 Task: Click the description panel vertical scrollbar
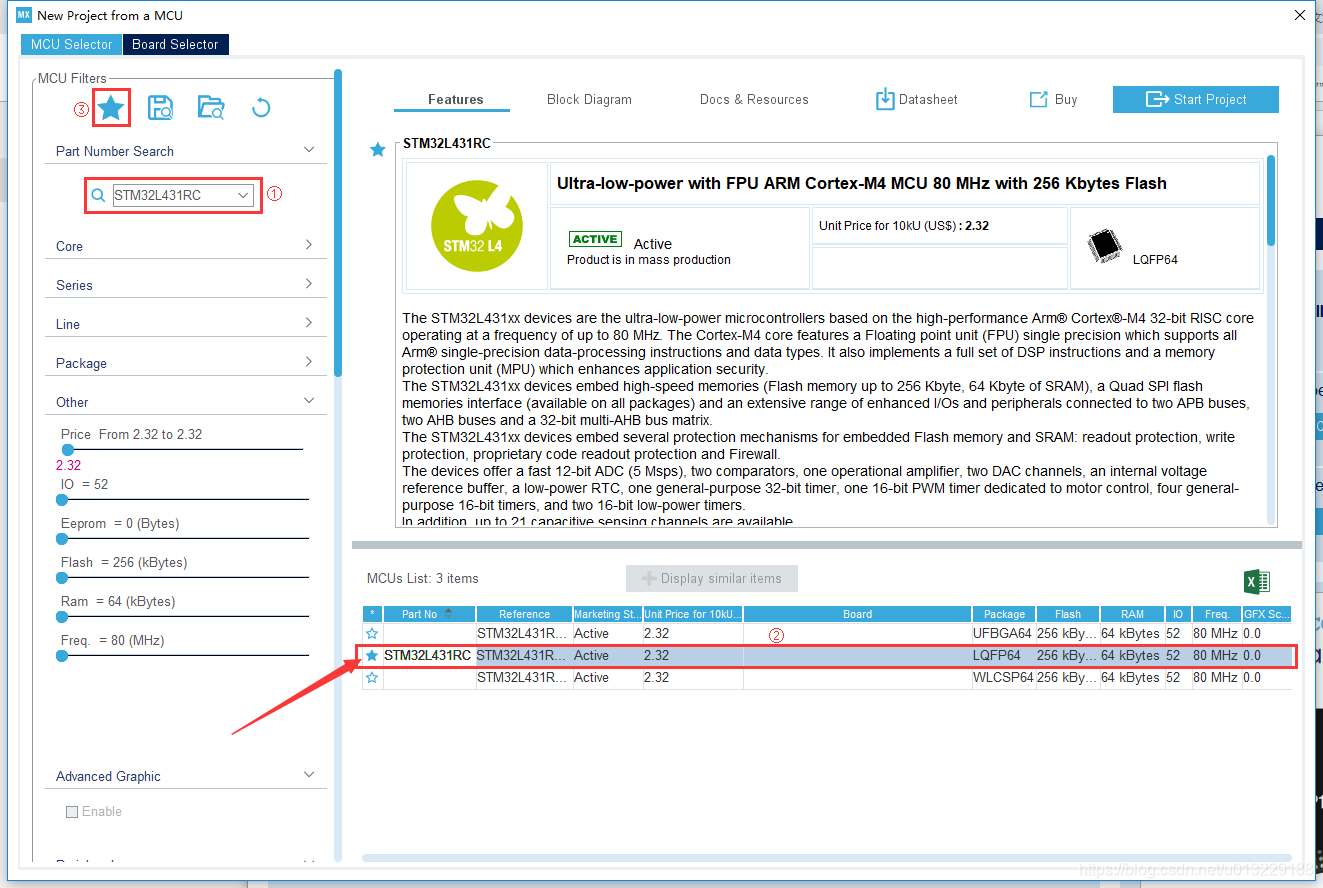[1271, 200]
